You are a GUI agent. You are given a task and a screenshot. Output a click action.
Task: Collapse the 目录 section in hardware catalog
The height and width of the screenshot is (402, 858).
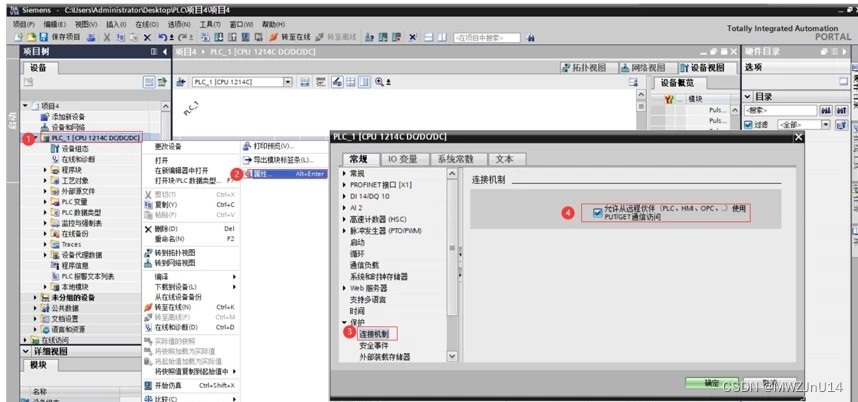coord(748,96)
